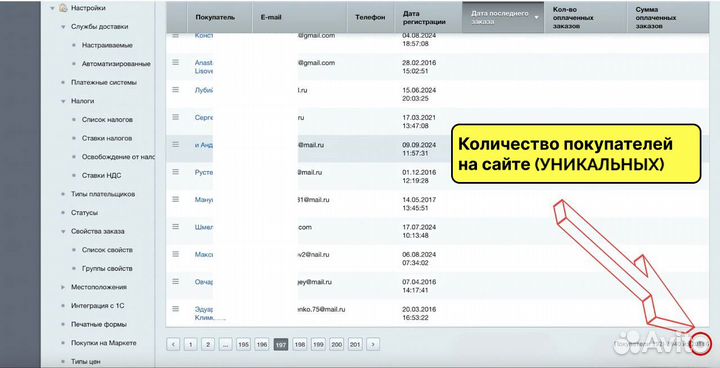Open Группы свойств item
Image resolution: width=720 pixels, height=368 pixels.
click(107, 268)
